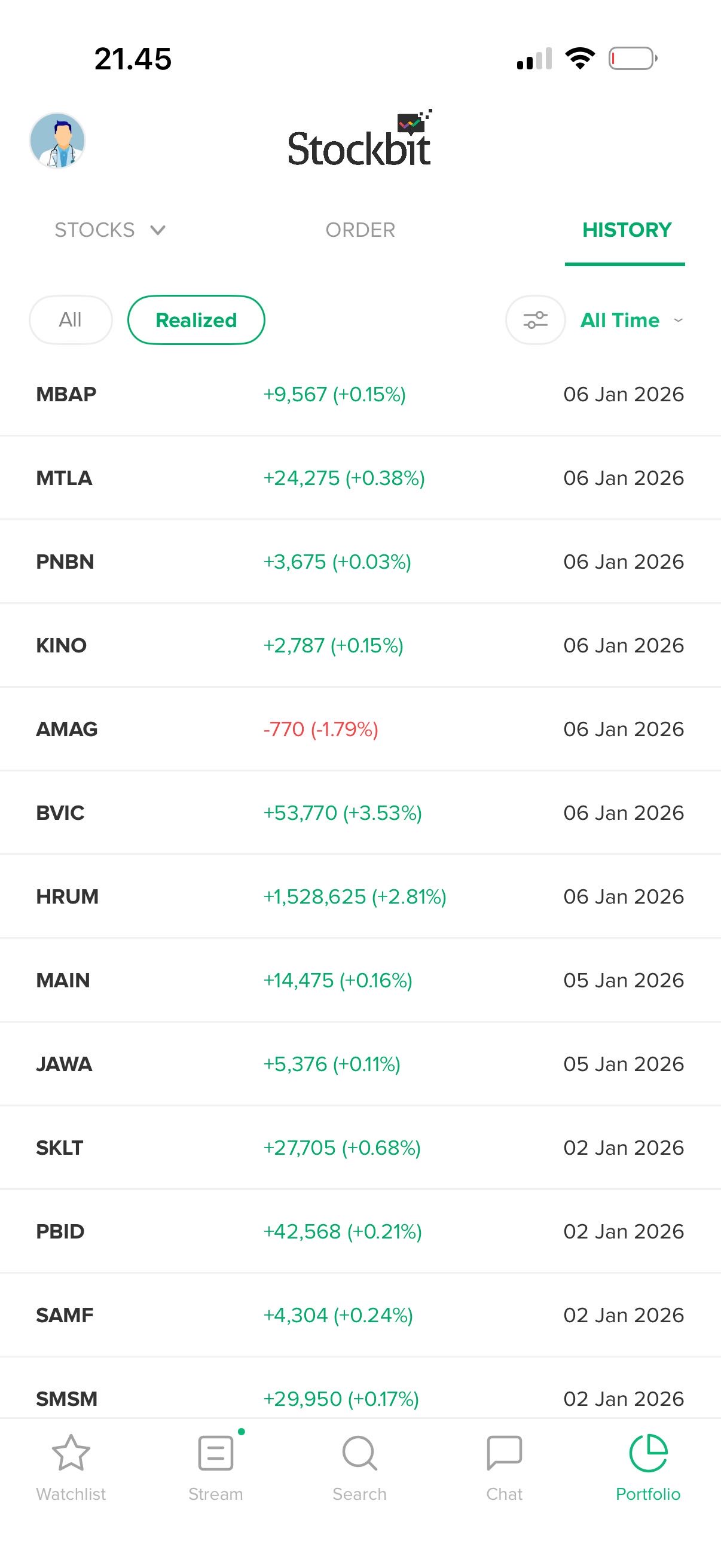Tap the Portfolio pie chart icon
The image size is (721, 1568).
click(648, 1454)
